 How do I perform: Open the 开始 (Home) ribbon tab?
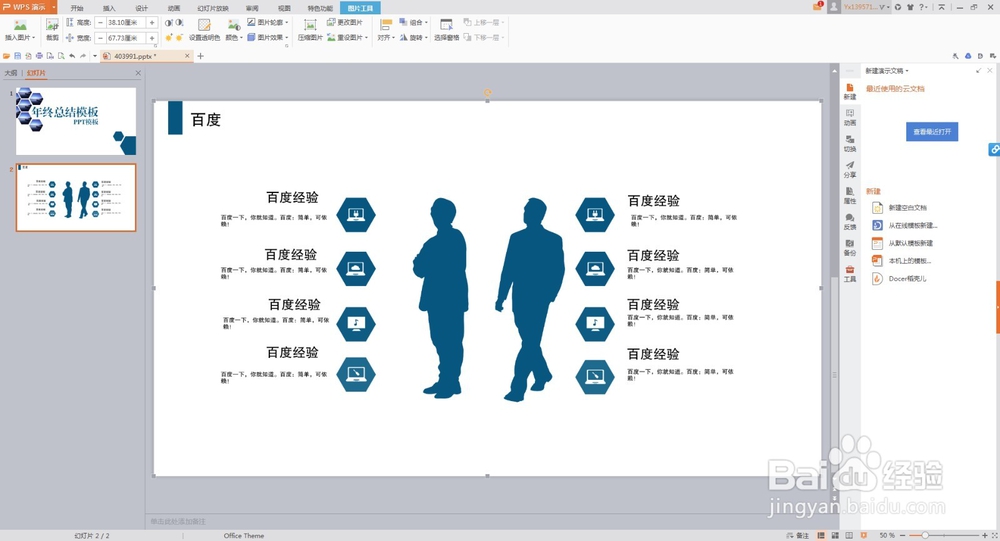[77, 8]
